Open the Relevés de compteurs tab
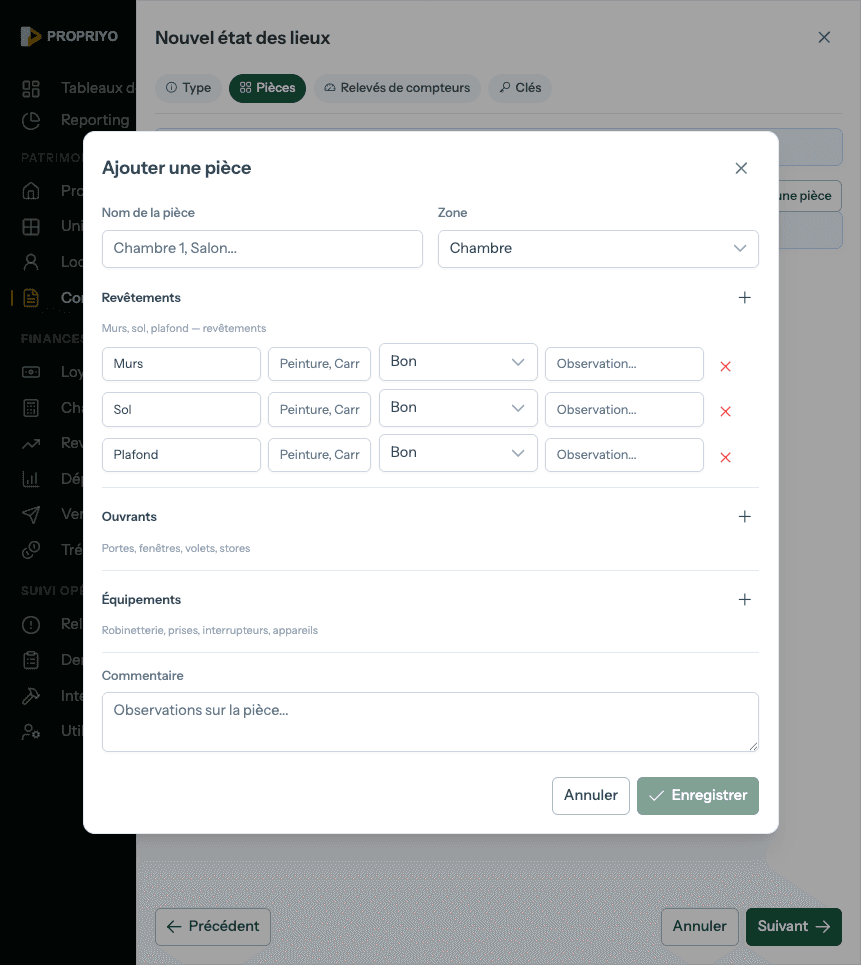861x965 pixels. click(x=397, y=88)
